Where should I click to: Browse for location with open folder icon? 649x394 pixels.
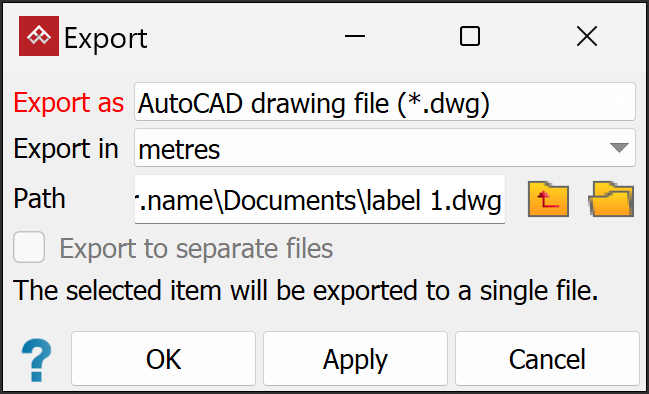point(611,199)
